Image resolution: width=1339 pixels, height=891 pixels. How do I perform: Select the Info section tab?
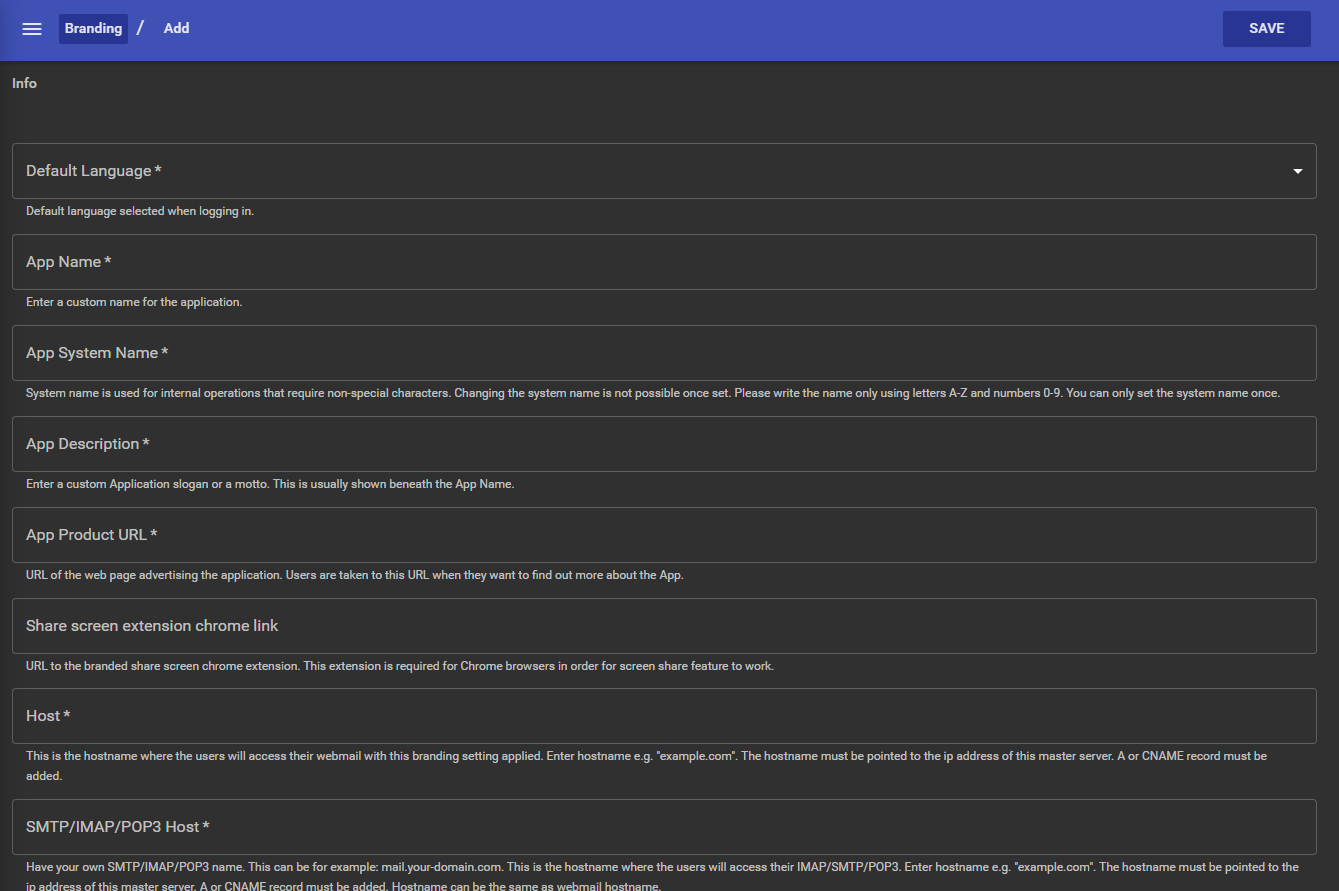tap(25, 84)
